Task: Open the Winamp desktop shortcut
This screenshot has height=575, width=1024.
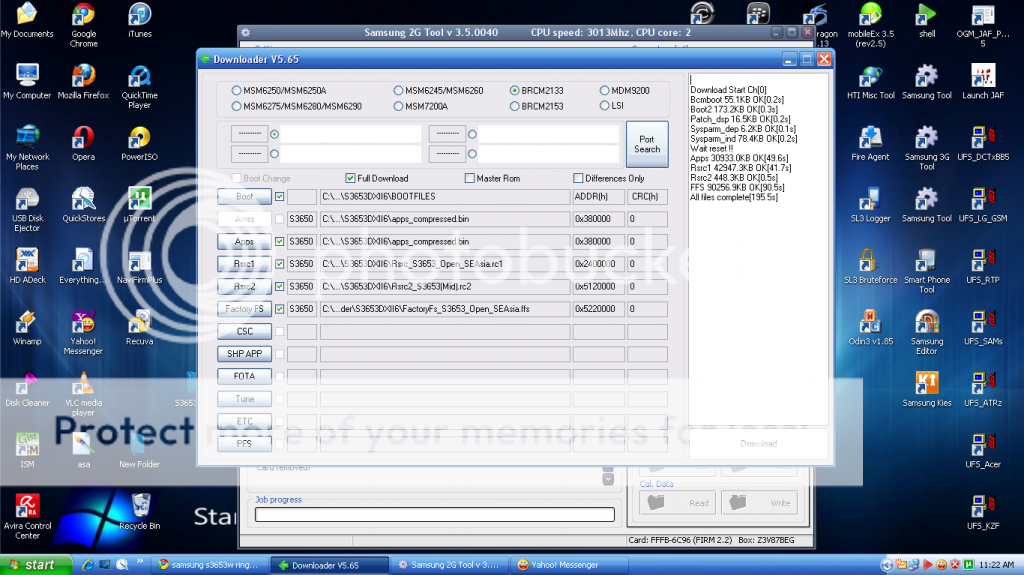Action: tap(27, 327)
